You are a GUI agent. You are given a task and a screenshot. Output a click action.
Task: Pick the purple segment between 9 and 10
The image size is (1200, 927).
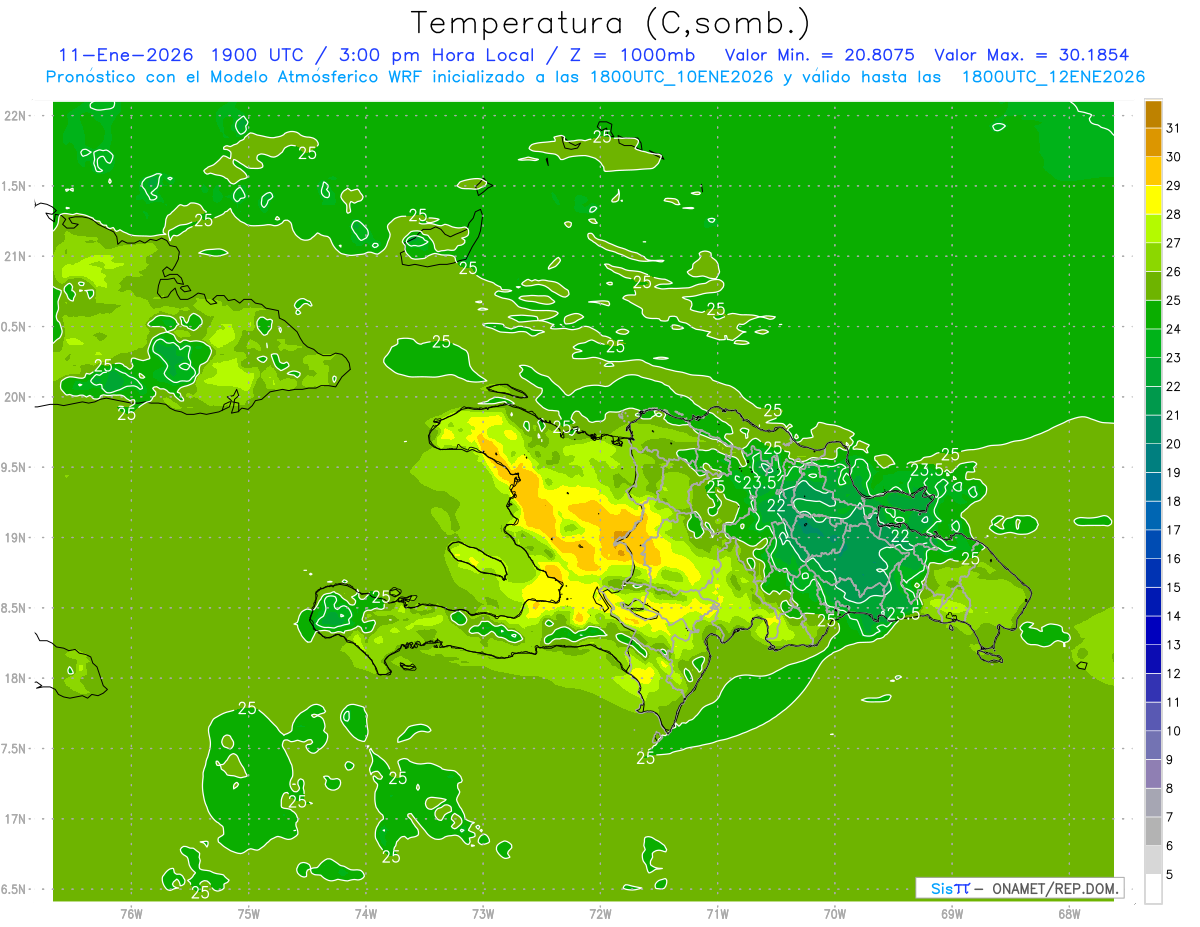pos(1153,746)
